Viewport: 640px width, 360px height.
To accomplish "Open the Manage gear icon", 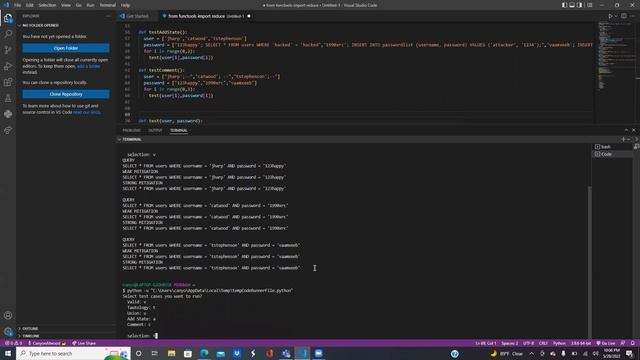I will [x=8, y=331].
